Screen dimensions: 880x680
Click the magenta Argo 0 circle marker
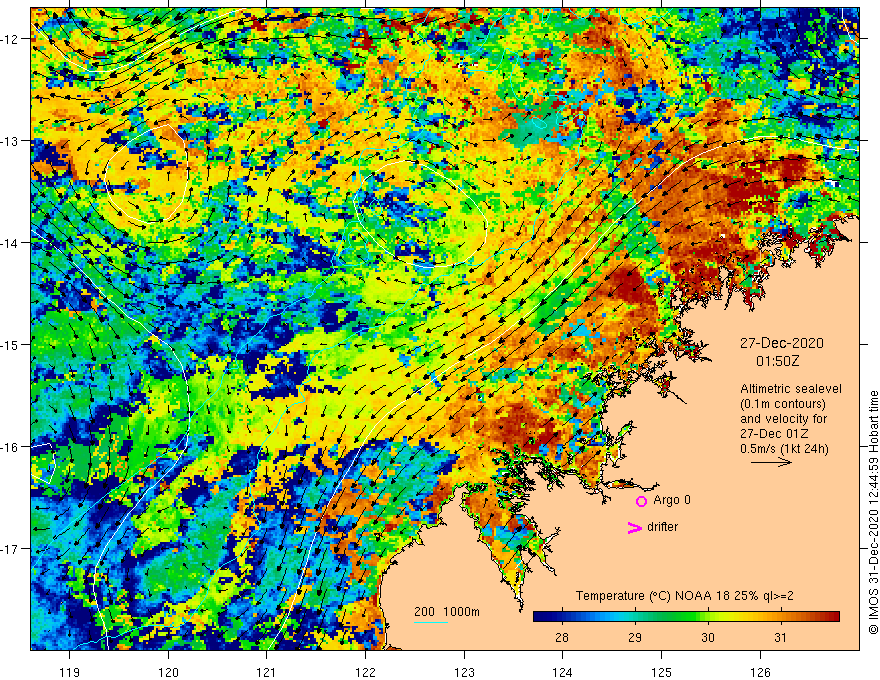pos(641,501)
